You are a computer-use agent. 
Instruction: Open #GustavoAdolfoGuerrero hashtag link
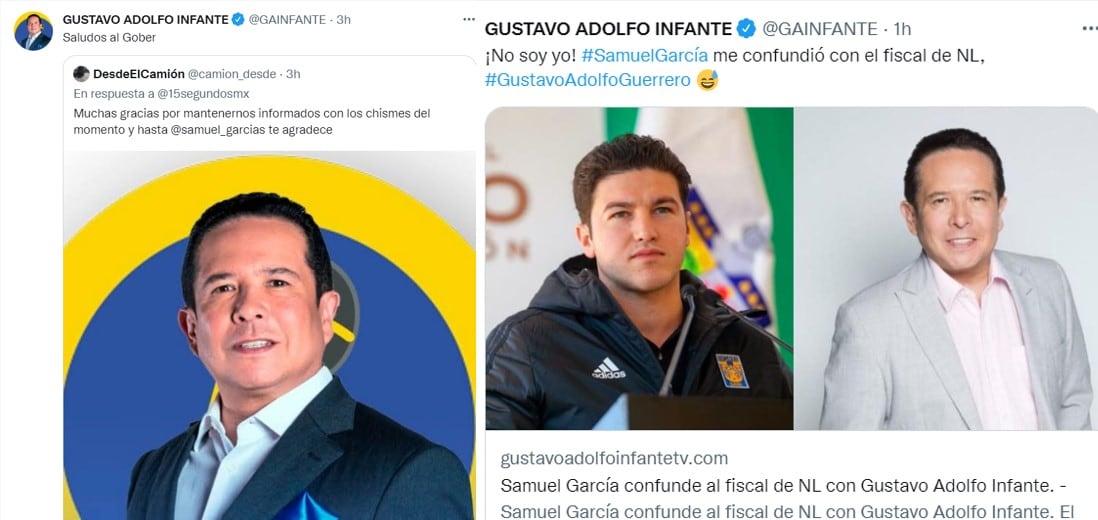coord(587,80)
